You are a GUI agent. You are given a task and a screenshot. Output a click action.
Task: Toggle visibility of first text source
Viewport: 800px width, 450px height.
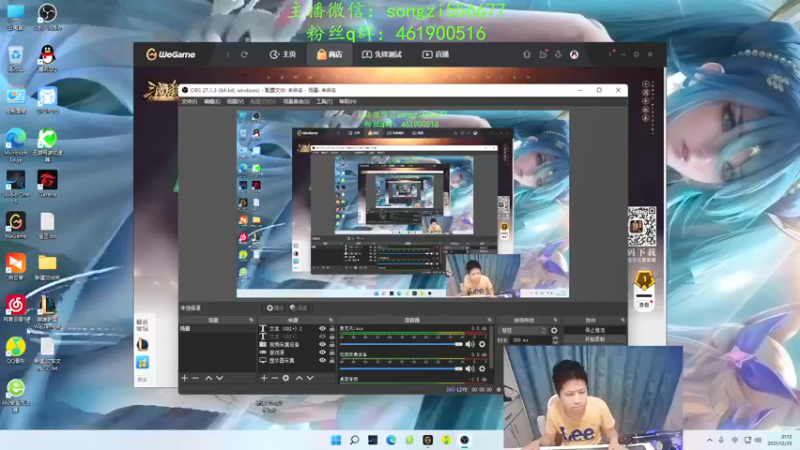[x=322, y=329]
